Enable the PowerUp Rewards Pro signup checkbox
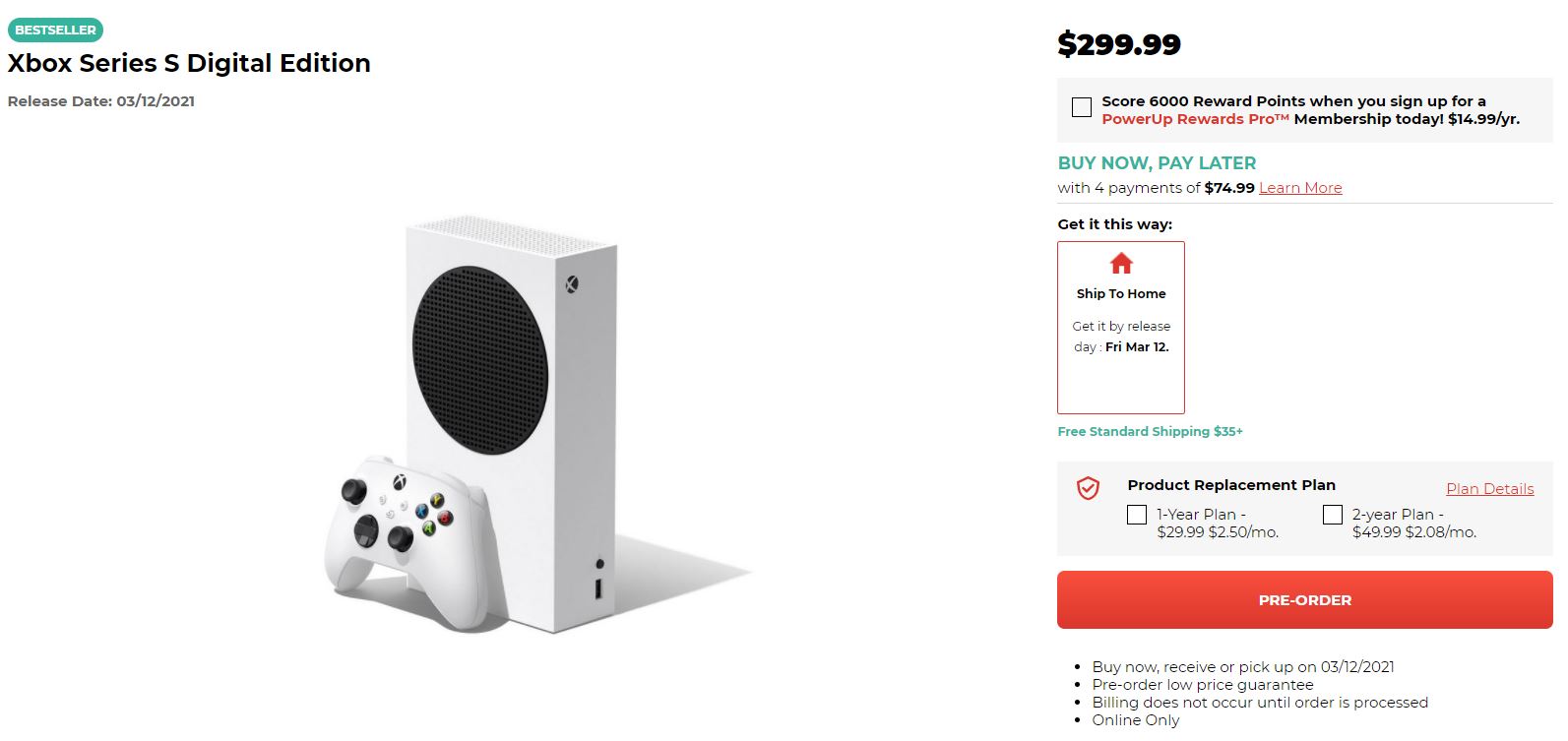The width and height of the screenshot is (1568, 741). (1082, 107)
